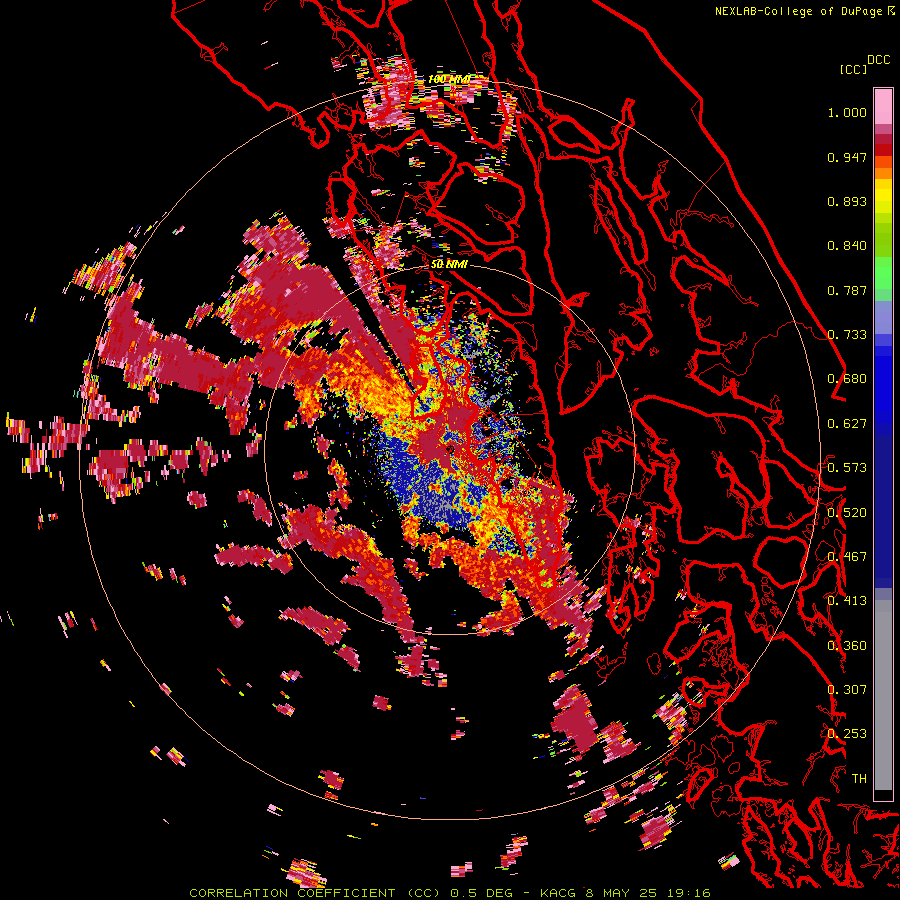Click the 0.5 DEG elevation text in the footer
Screen dimensions: 900x900
coord(483,893)
